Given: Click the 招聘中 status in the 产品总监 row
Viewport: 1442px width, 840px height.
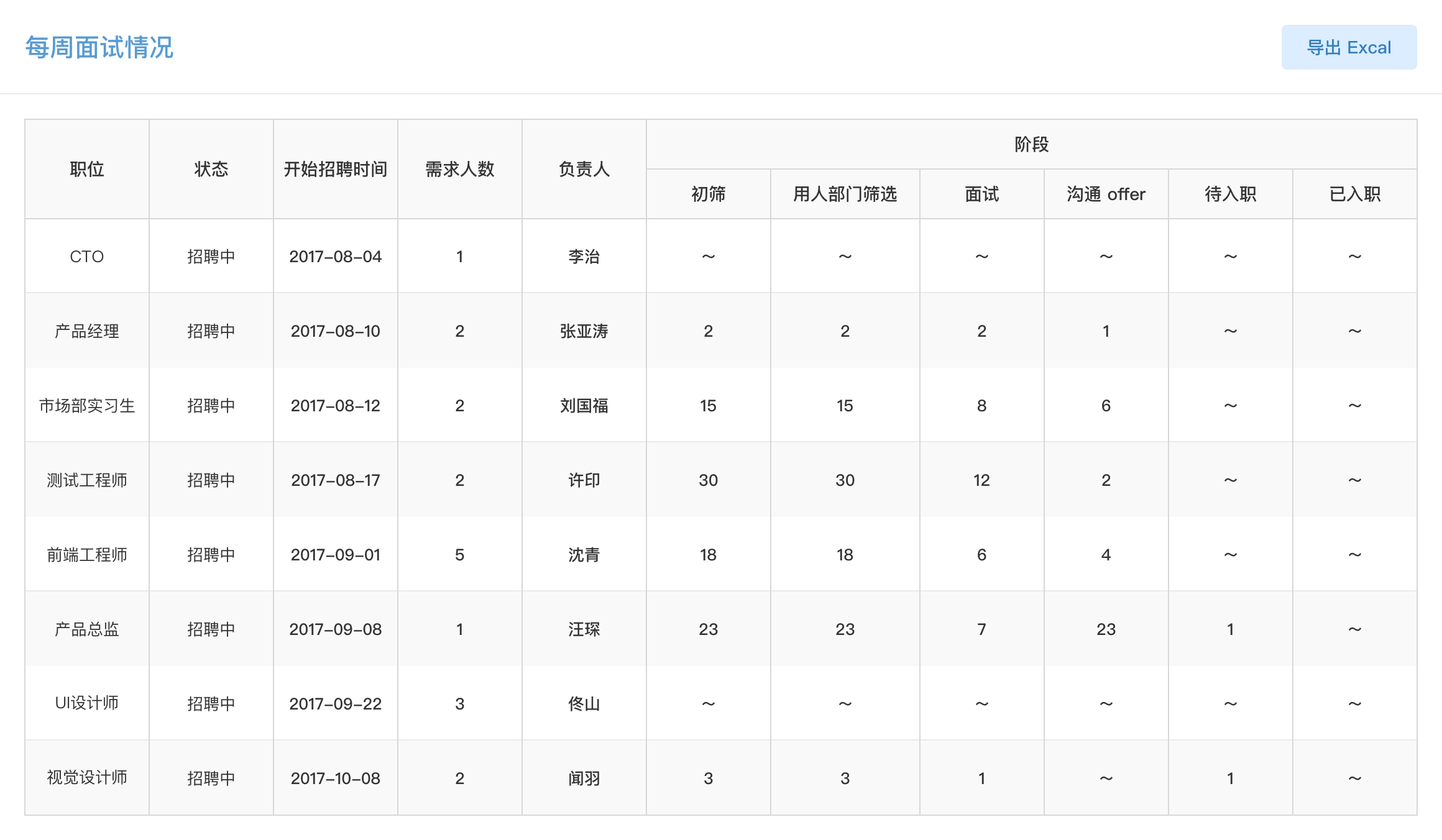Looking at the screenshot, I should (211, 629).
